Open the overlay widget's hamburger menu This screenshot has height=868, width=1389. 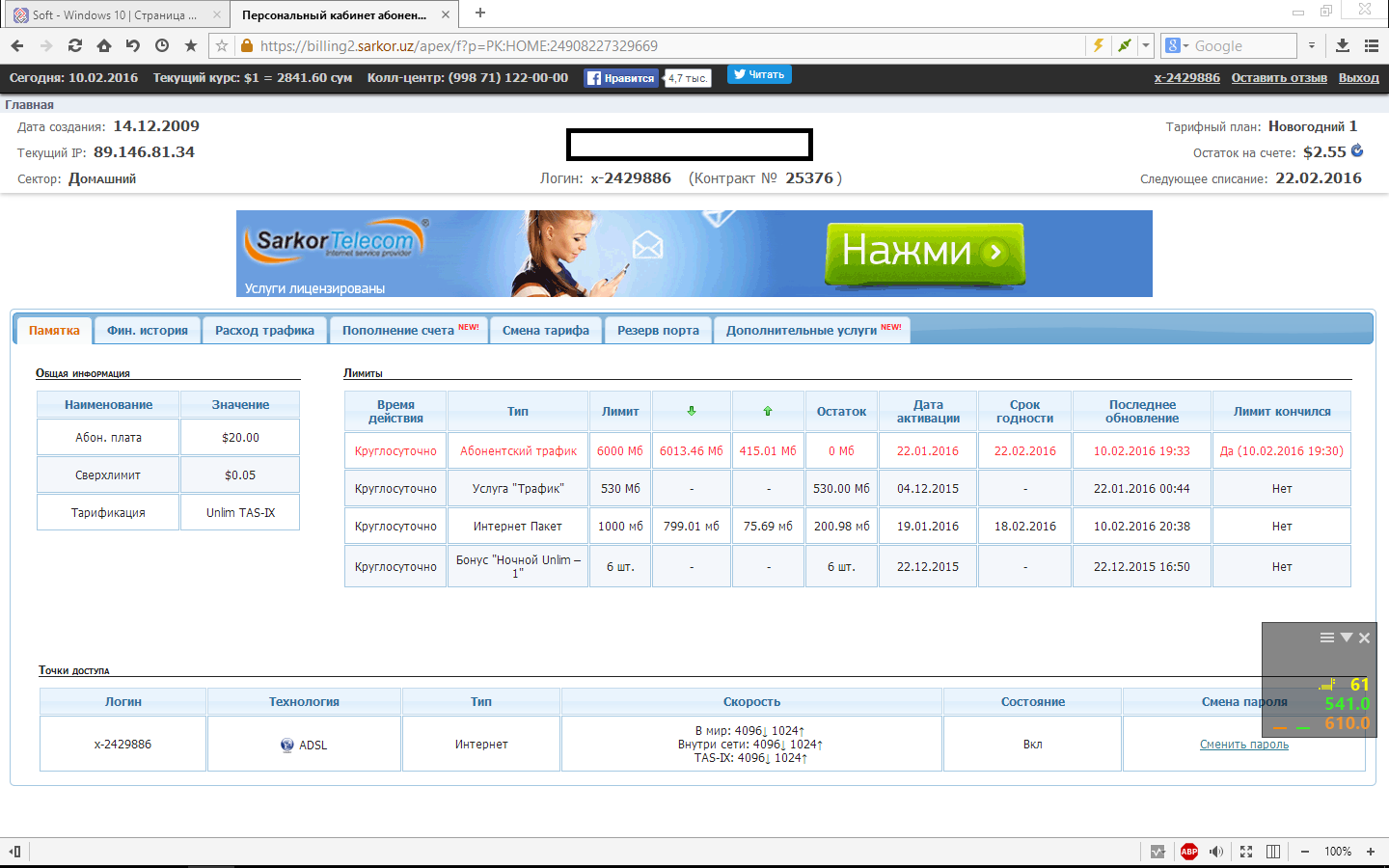coord(1327,637)
